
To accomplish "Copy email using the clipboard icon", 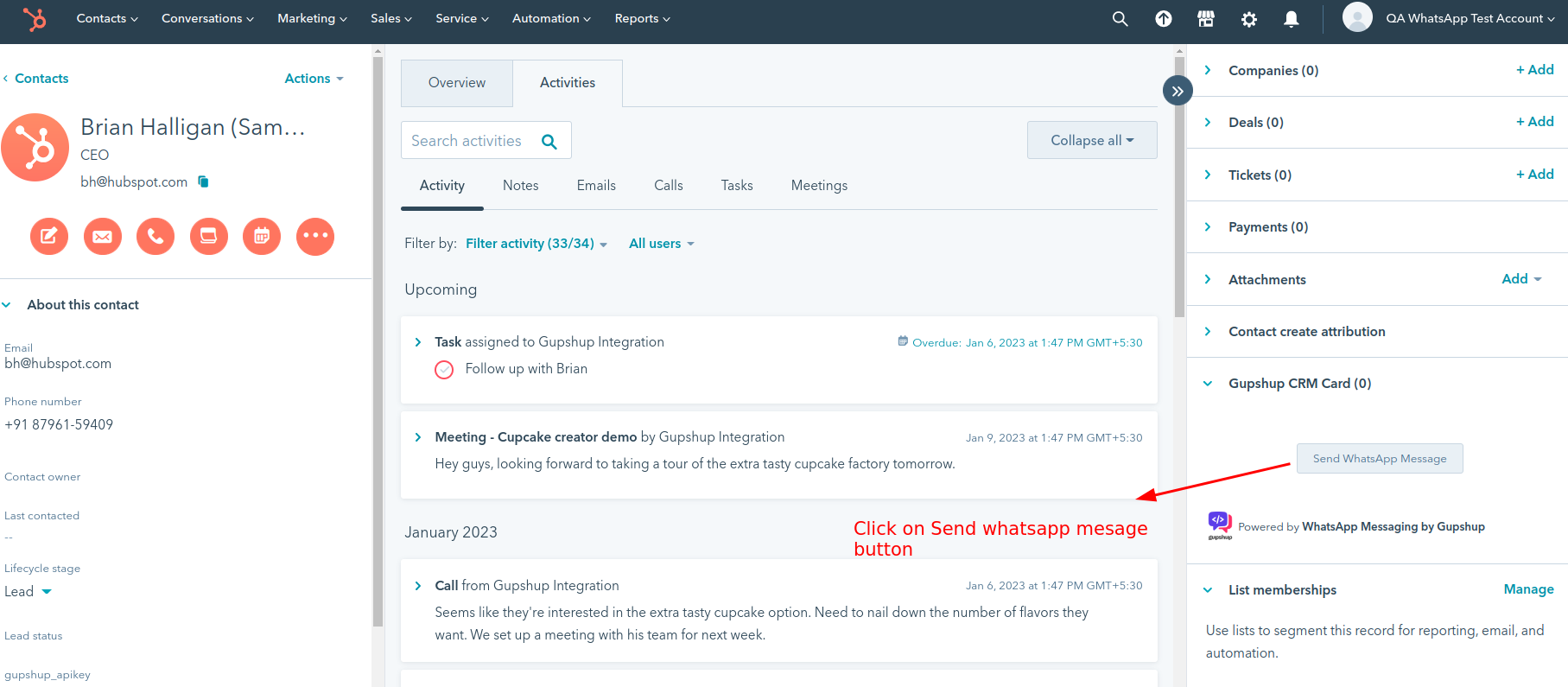I will click(x=203, y=181).
